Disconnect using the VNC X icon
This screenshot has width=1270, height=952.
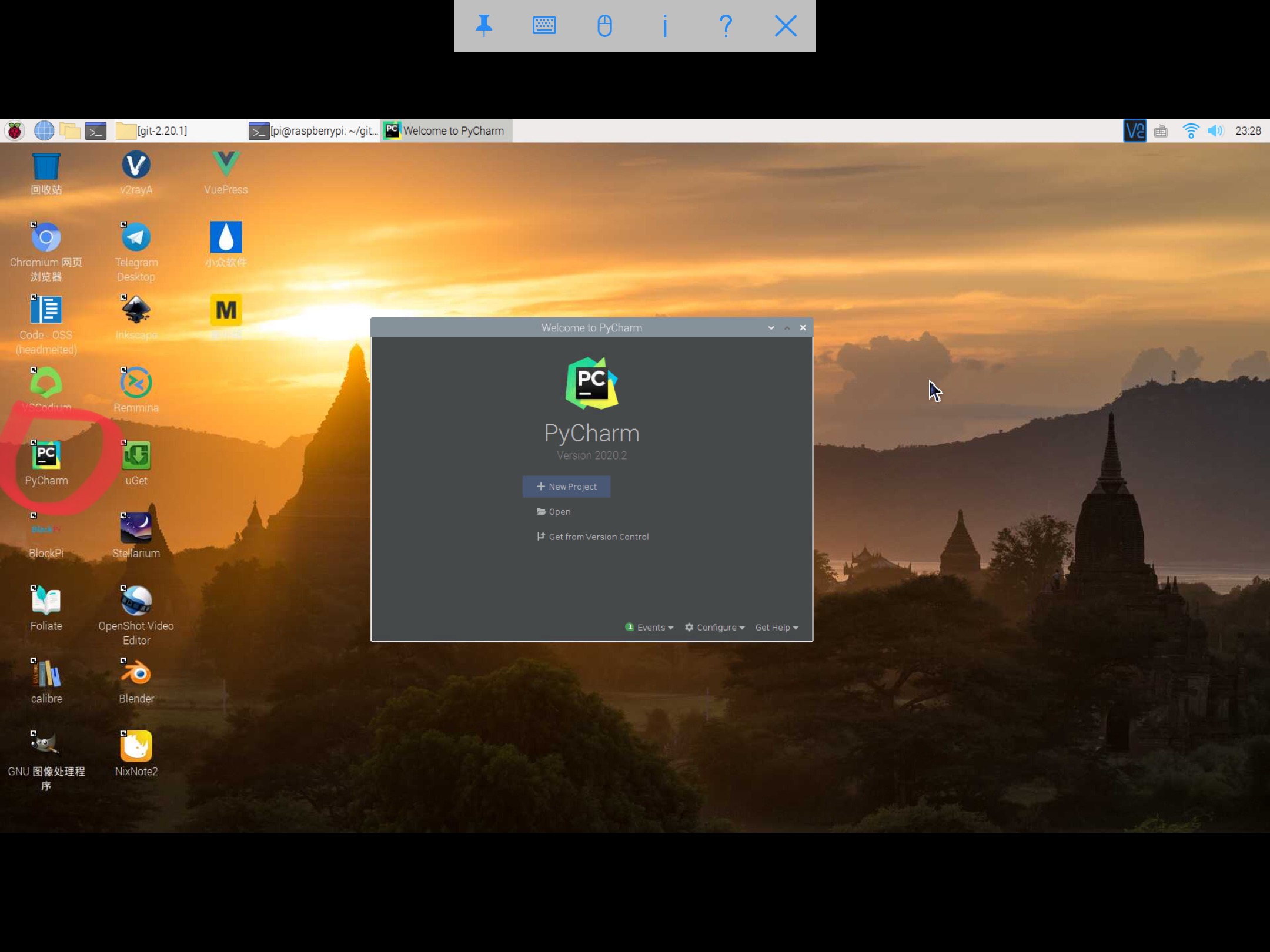(x=786, y=26)
